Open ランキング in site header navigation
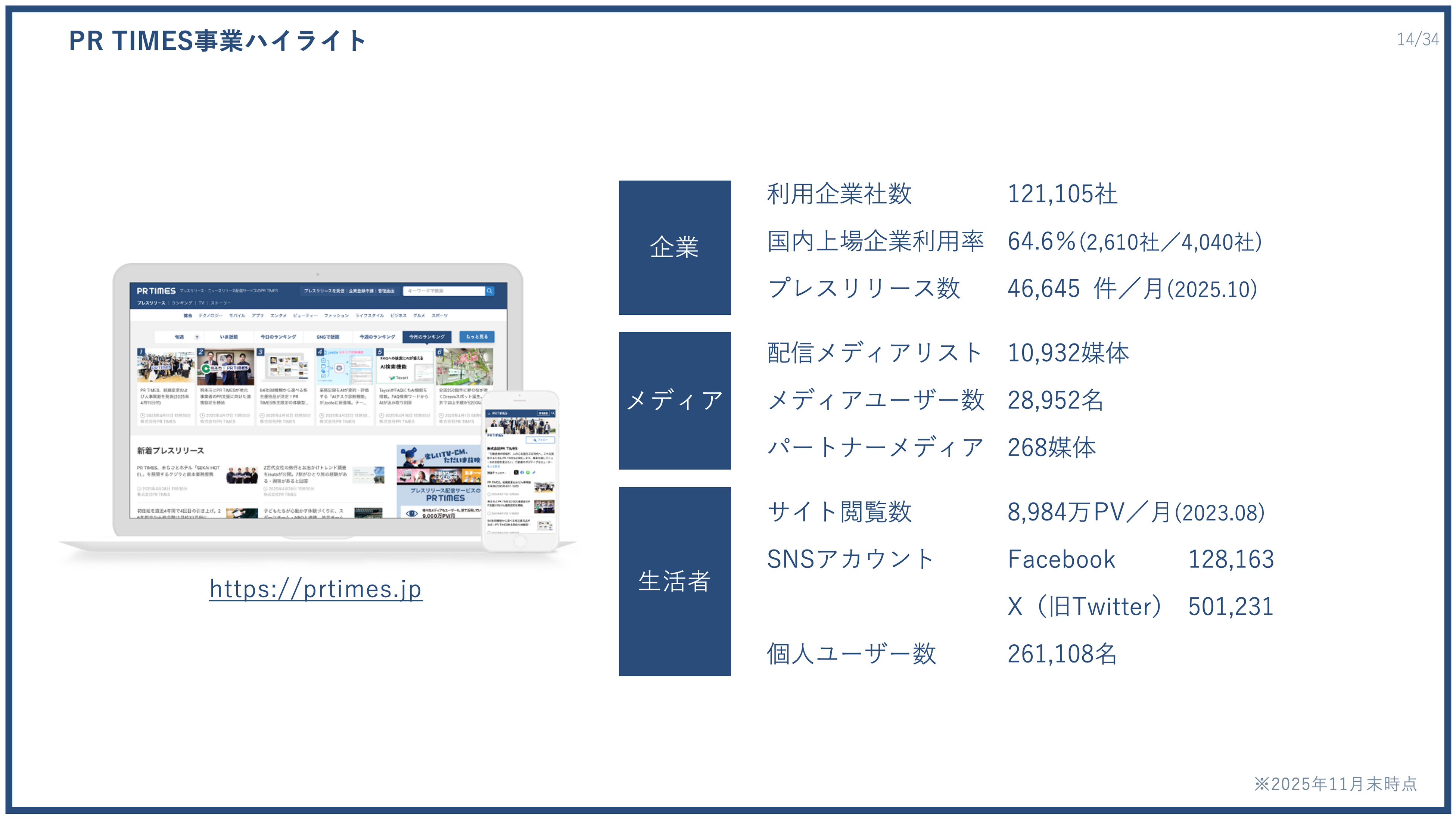Screen dimensions: 1456x819 coord(182,303)
